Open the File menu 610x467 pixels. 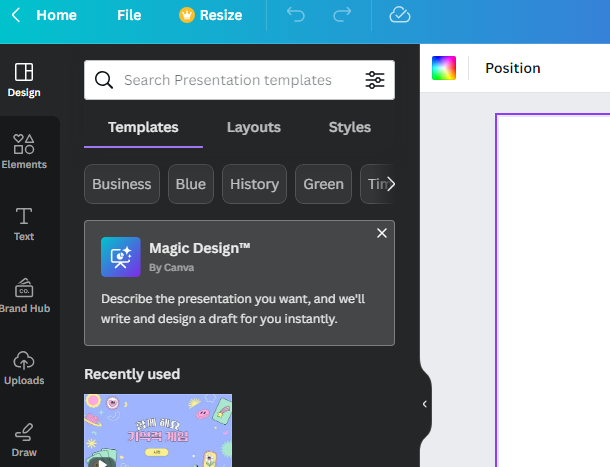tap(129, 15)
